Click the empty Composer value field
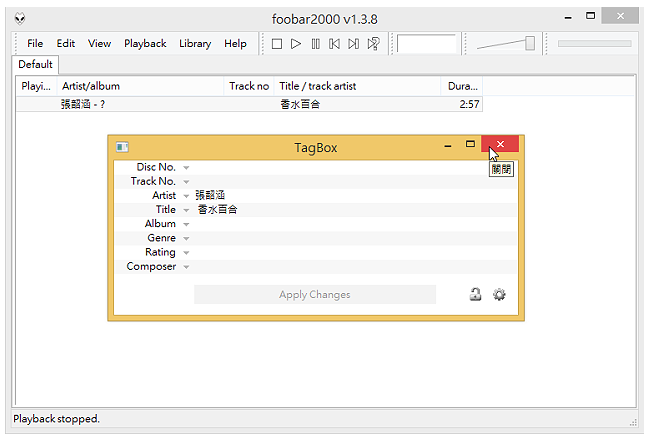 tap(355, 266)
